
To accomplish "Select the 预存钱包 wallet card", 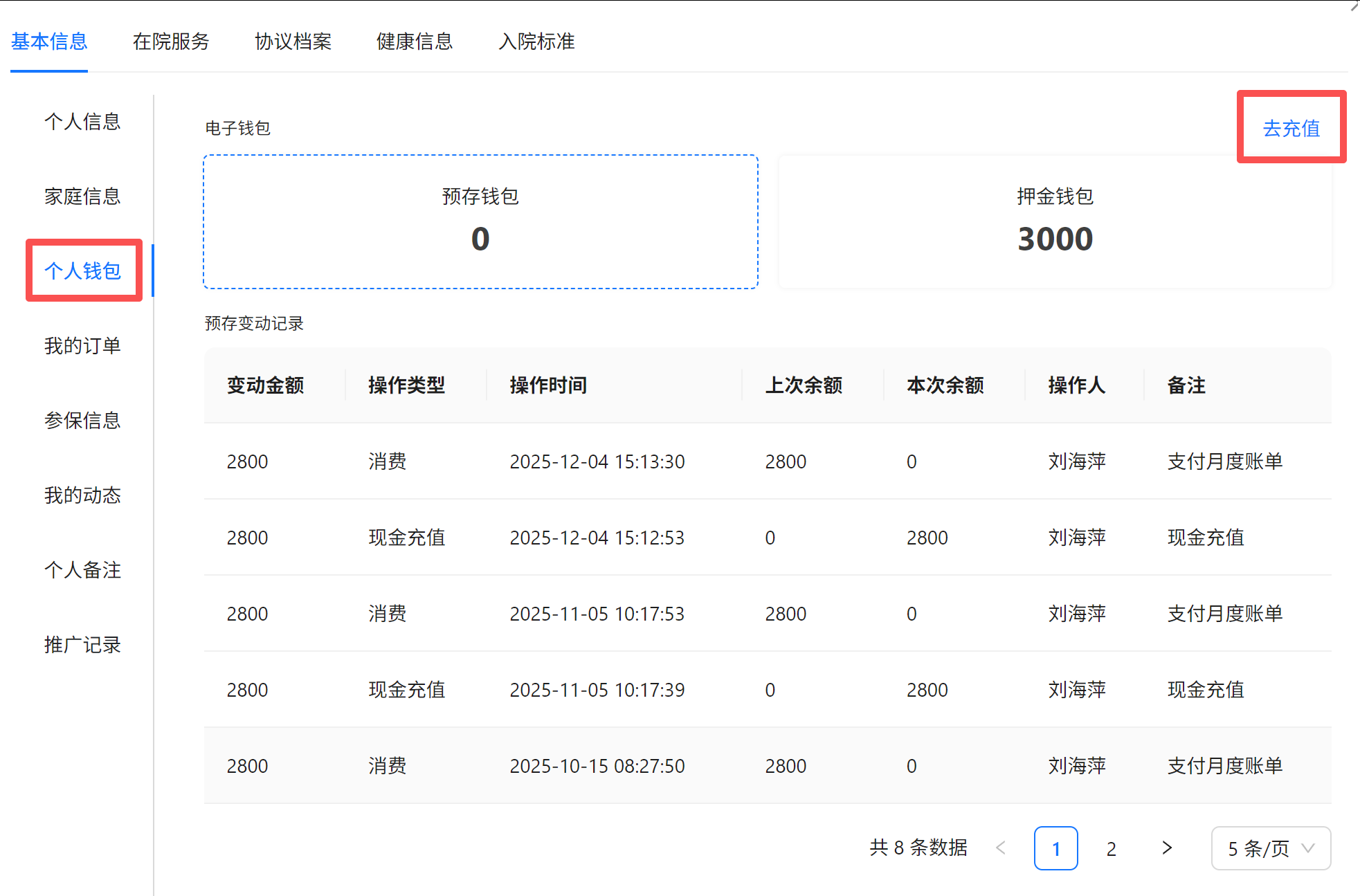I will pyautogui.click(x=480, y=221).
